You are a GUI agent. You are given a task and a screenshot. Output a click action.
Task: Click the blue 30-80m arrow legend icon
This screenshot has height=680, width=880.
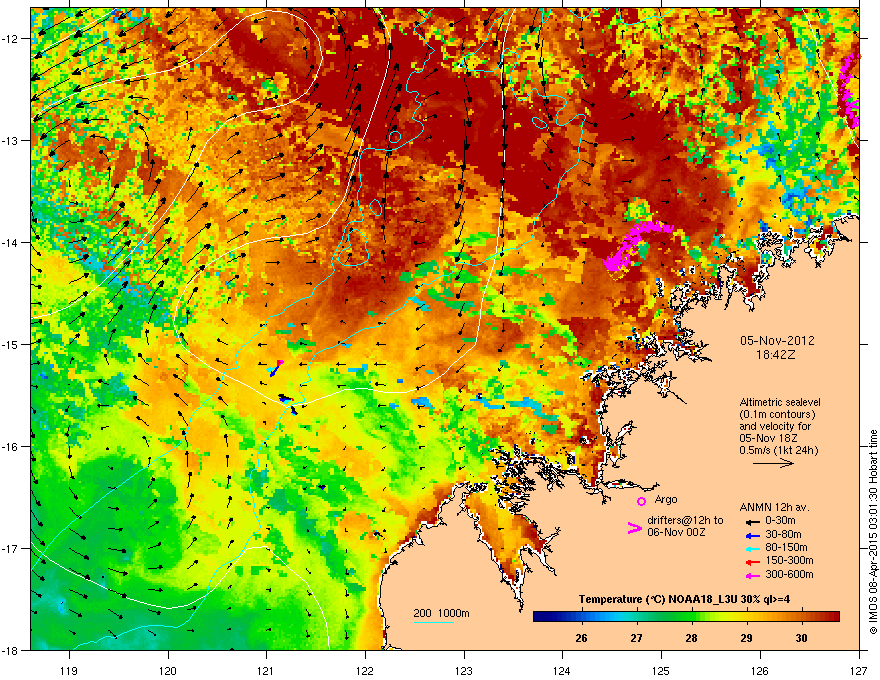[x=752, y=535]
